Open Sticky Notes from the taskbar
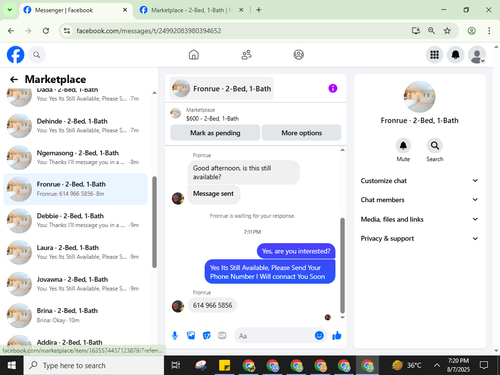Viewport: 500px width, 375px height. pyautogui.click(x=224, y=365)
